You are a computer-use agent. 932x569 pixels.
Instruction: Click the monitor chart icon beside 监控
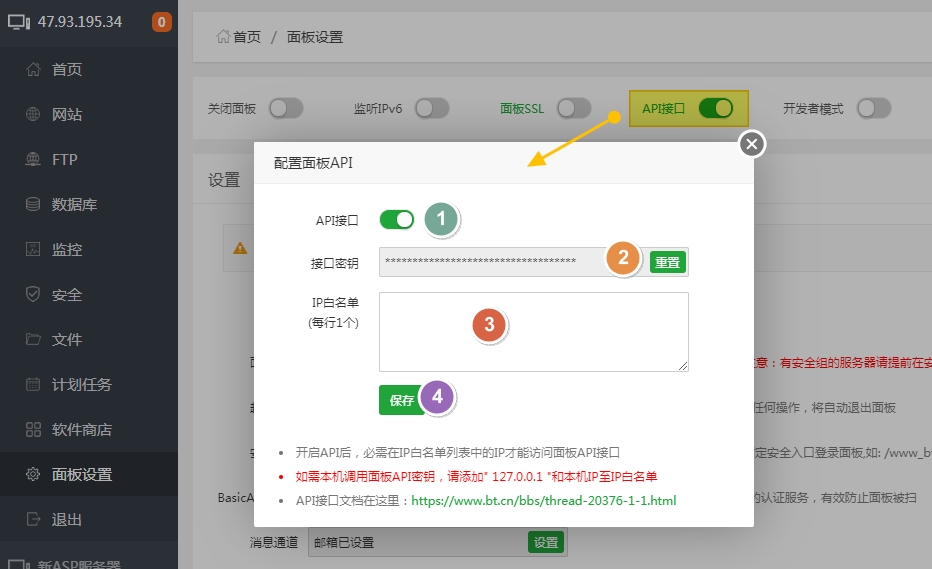click(33, 249)
